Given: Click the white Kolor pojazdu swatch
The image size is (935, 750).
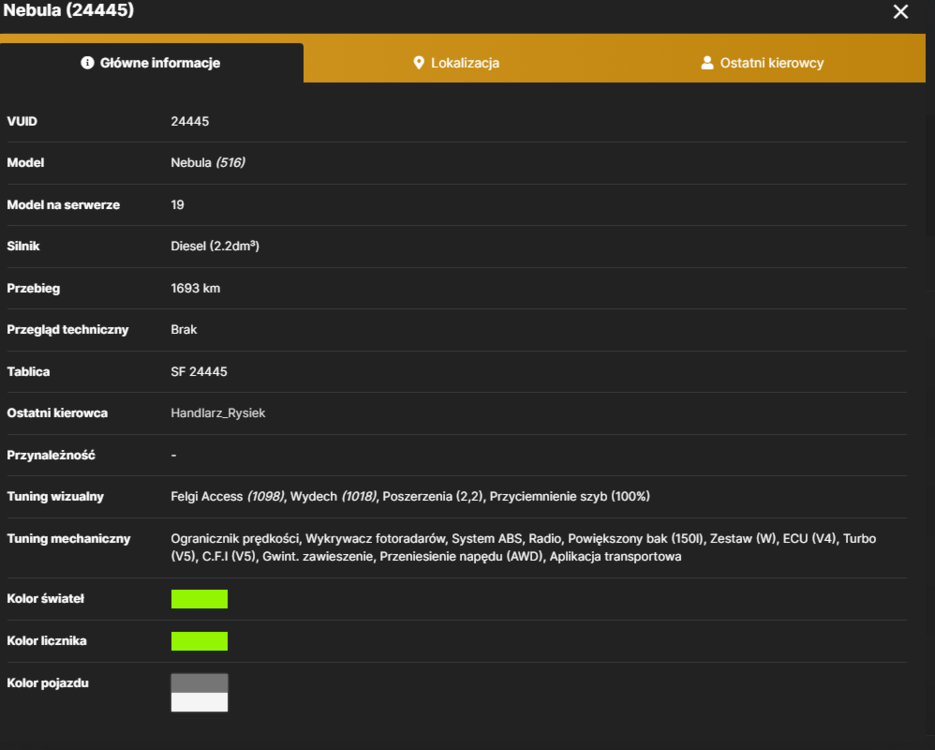Looking at the screenshot, I should (199, 702).
